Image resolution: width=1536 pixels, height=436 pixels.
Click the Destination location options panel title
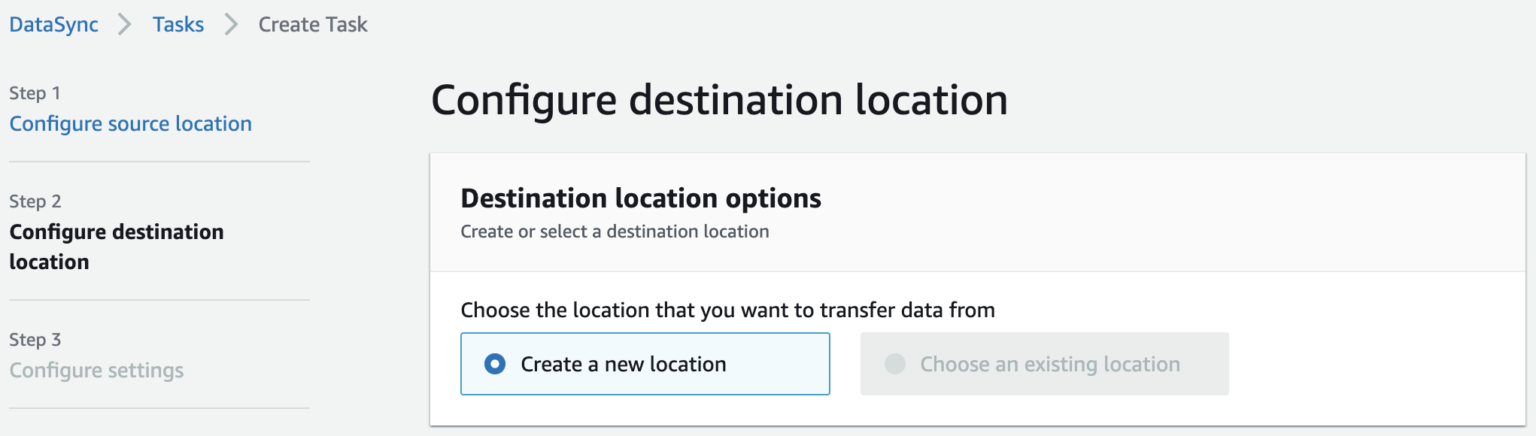tap(641, 198)
